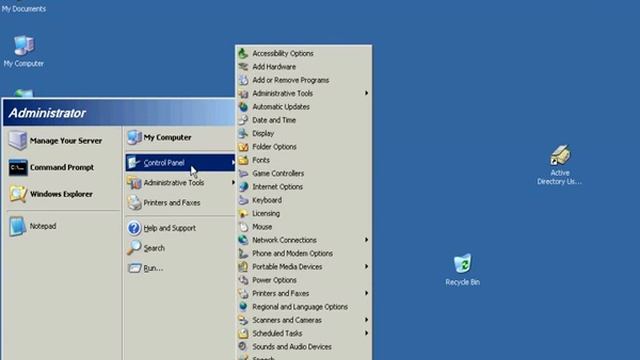Viewport: 640px width, 360px height.
Task: Click Phone and Modem Options icon
Action: click(x=243, y=253)
